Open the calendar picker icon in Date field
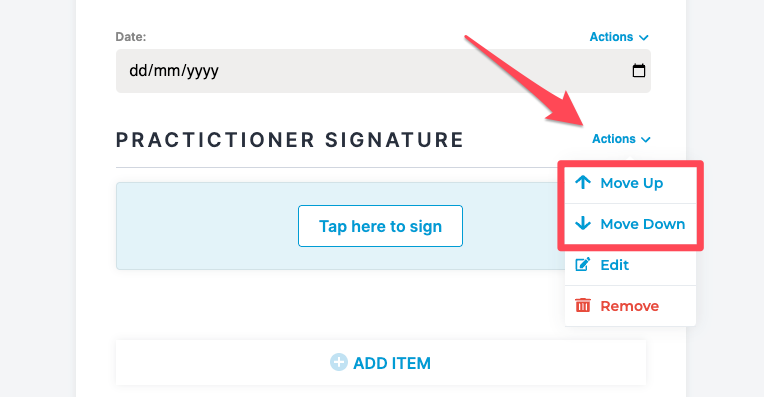Image resolution: width=764 pixels, height=397 pixels. pyautogui.click(x=638, y=71)
